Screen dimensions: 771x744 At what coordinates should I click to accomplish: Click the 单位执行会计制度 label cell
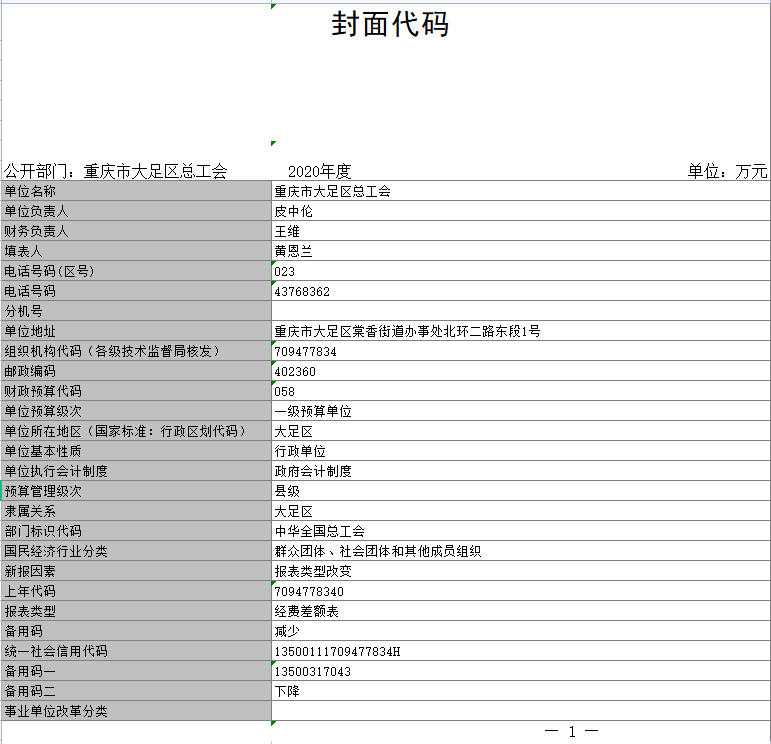[x=136, y=471]
